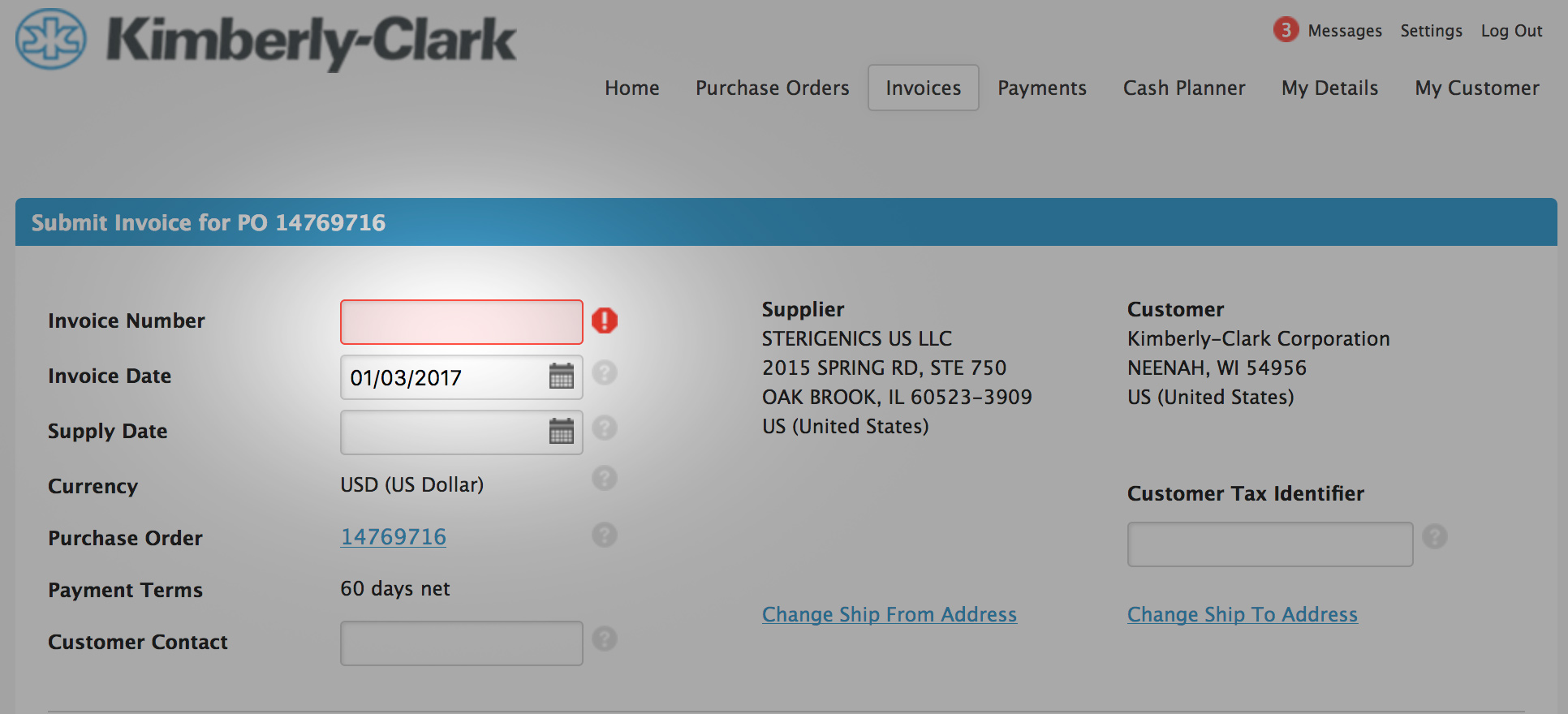Image resolution: width=1568 pixels, height=714 pixels.
Task: Click Log Out
Action: (1512, 31)
